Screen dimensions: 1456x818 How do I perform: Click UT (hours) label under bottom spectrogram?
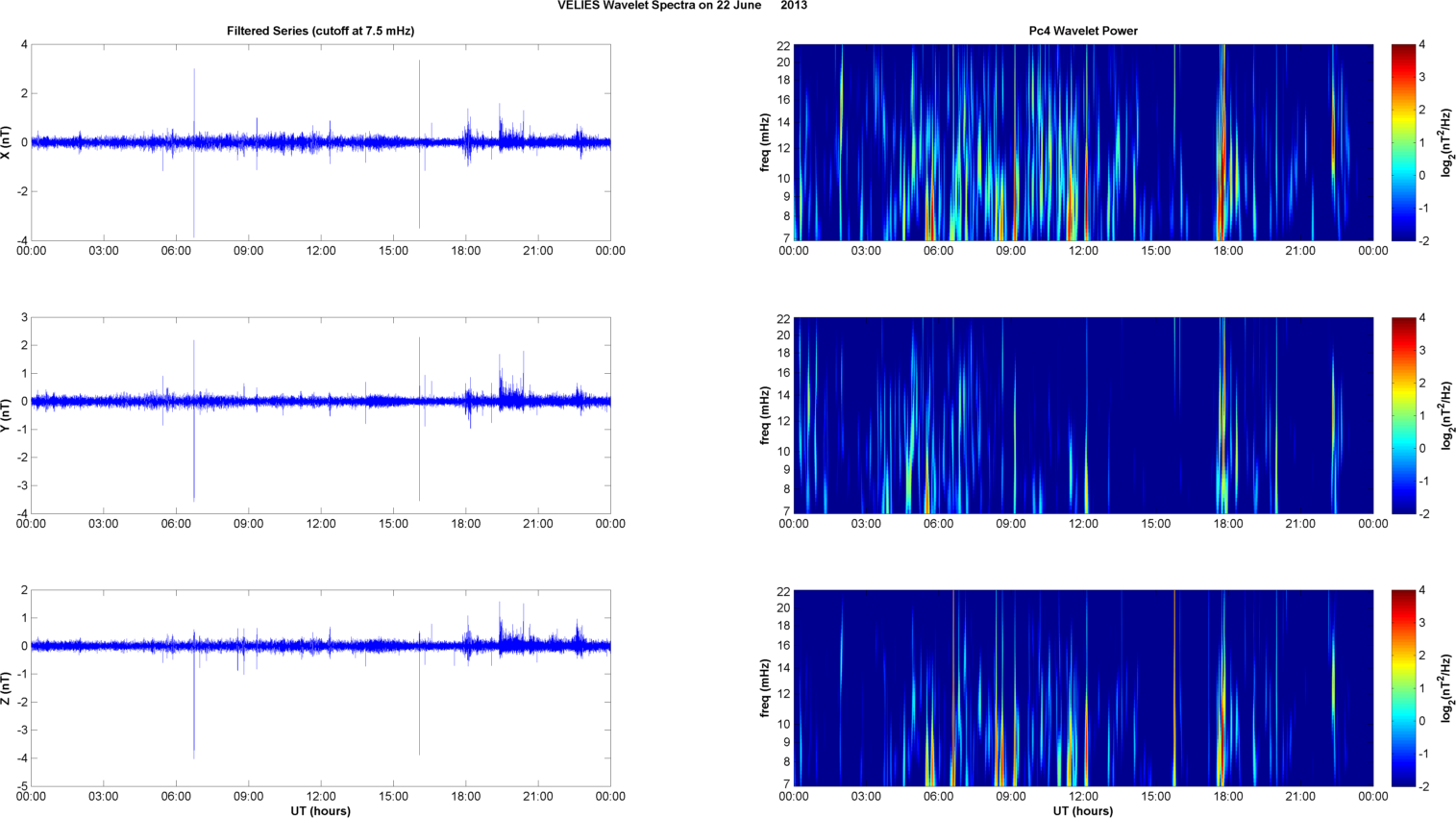pos(1083,810)
